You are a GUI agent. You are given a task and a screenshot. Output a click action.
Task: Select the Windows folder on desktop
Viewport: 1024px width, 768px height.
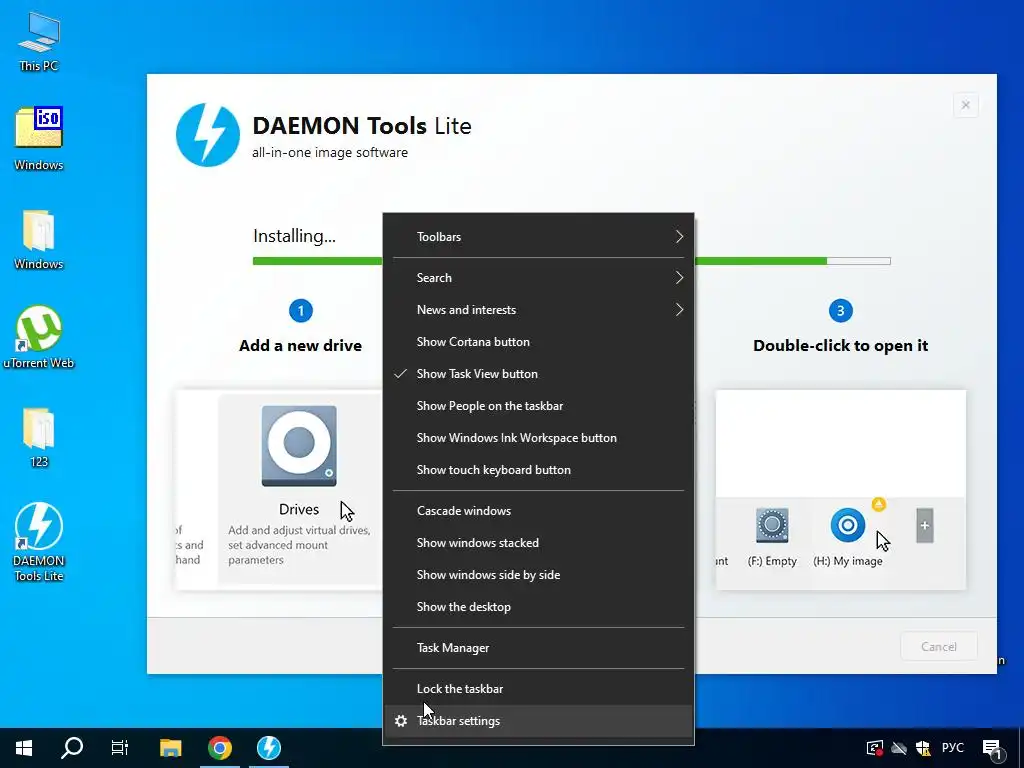point(39,239)
